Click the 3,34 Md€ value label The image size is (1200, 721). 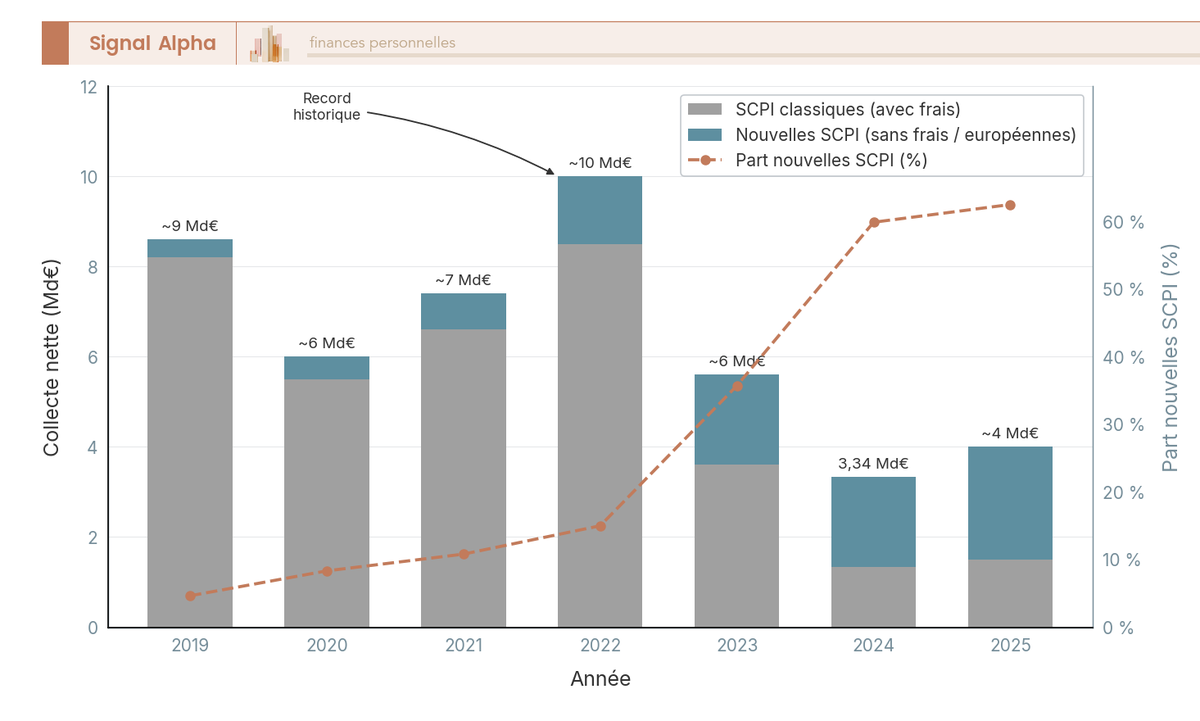[874, 463]
